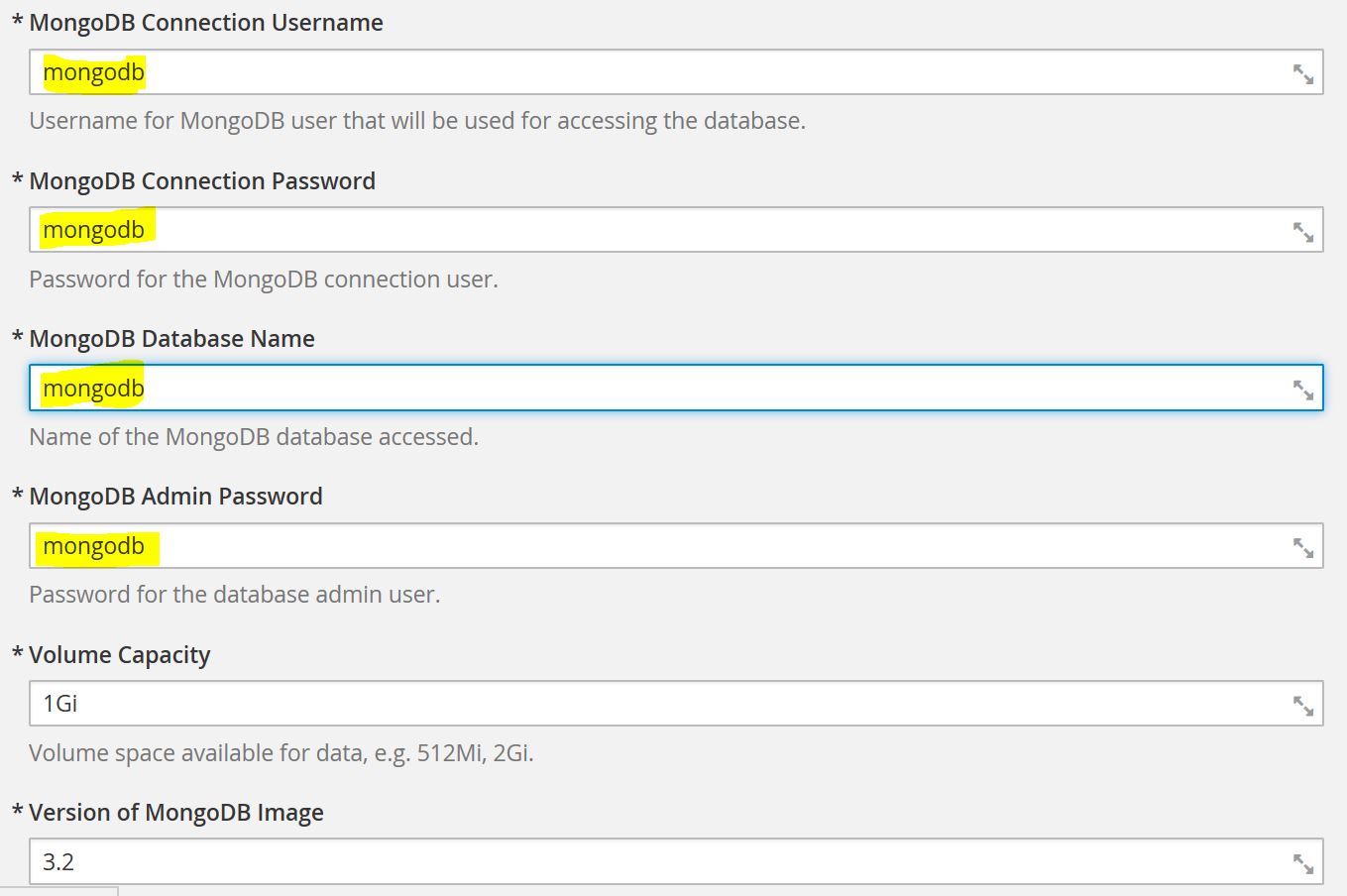Click the "MongoDB Connection Password" label
Image resolution: width=1347 pixels, height=896 pixels.
tap(201, 181)
